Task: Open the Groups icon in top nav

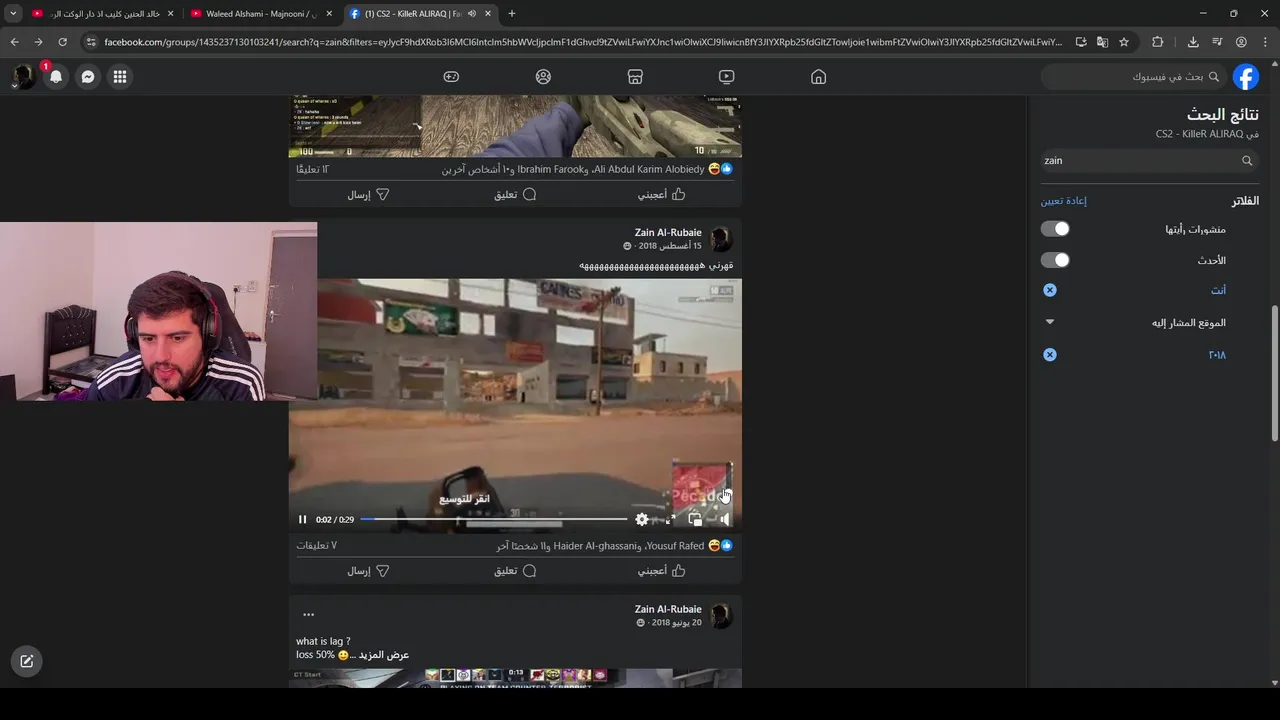Action: [x=543, y=77]
